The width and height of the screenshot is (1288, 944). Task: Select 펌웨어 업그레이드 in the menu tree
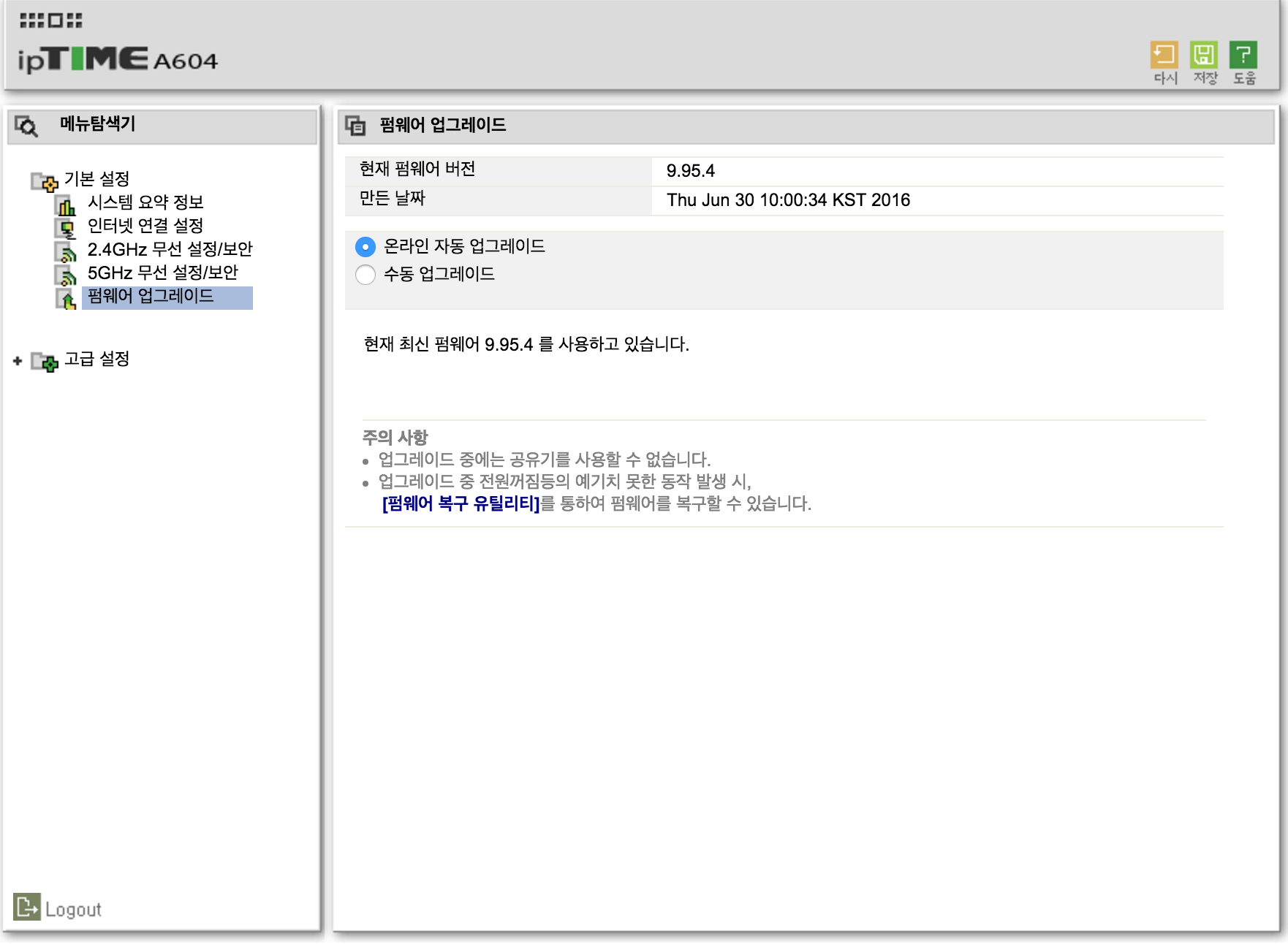point(167,297)
